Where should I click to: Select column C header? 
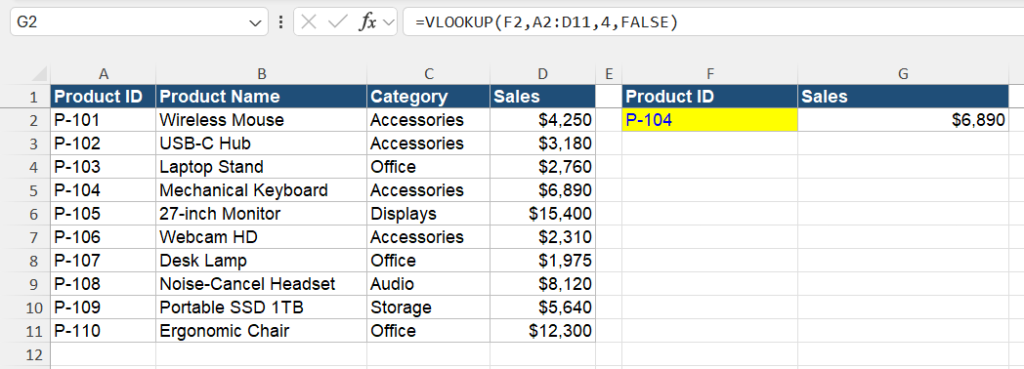coord(428,74)
